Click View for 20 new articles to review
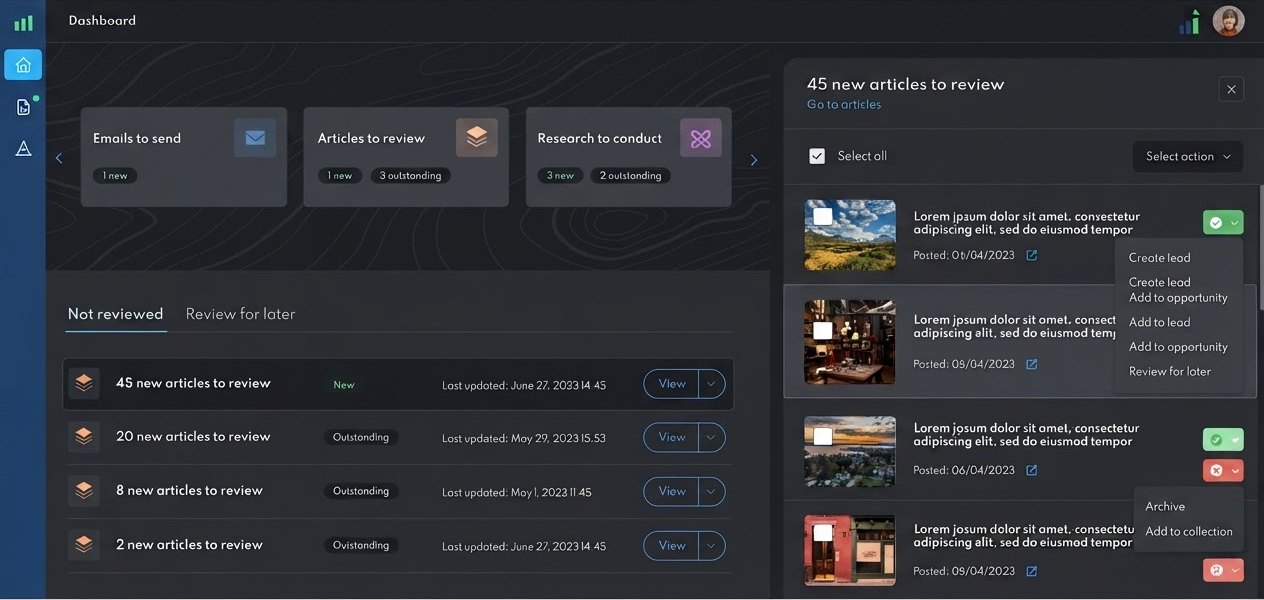 point(672,437)
